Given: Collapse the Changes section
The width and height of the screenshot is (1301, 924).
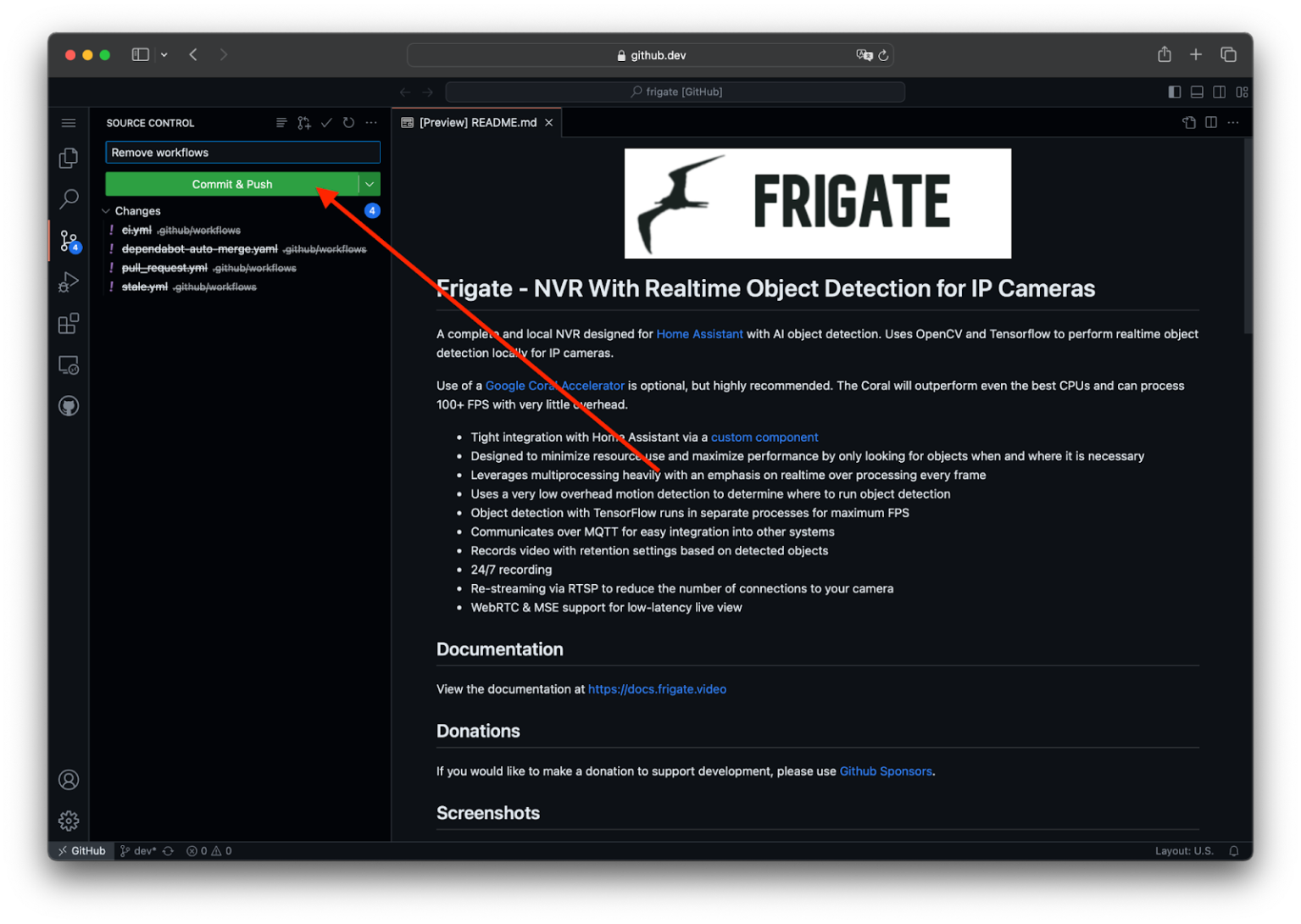Looking at the screenshot, I should click(105, 210).
